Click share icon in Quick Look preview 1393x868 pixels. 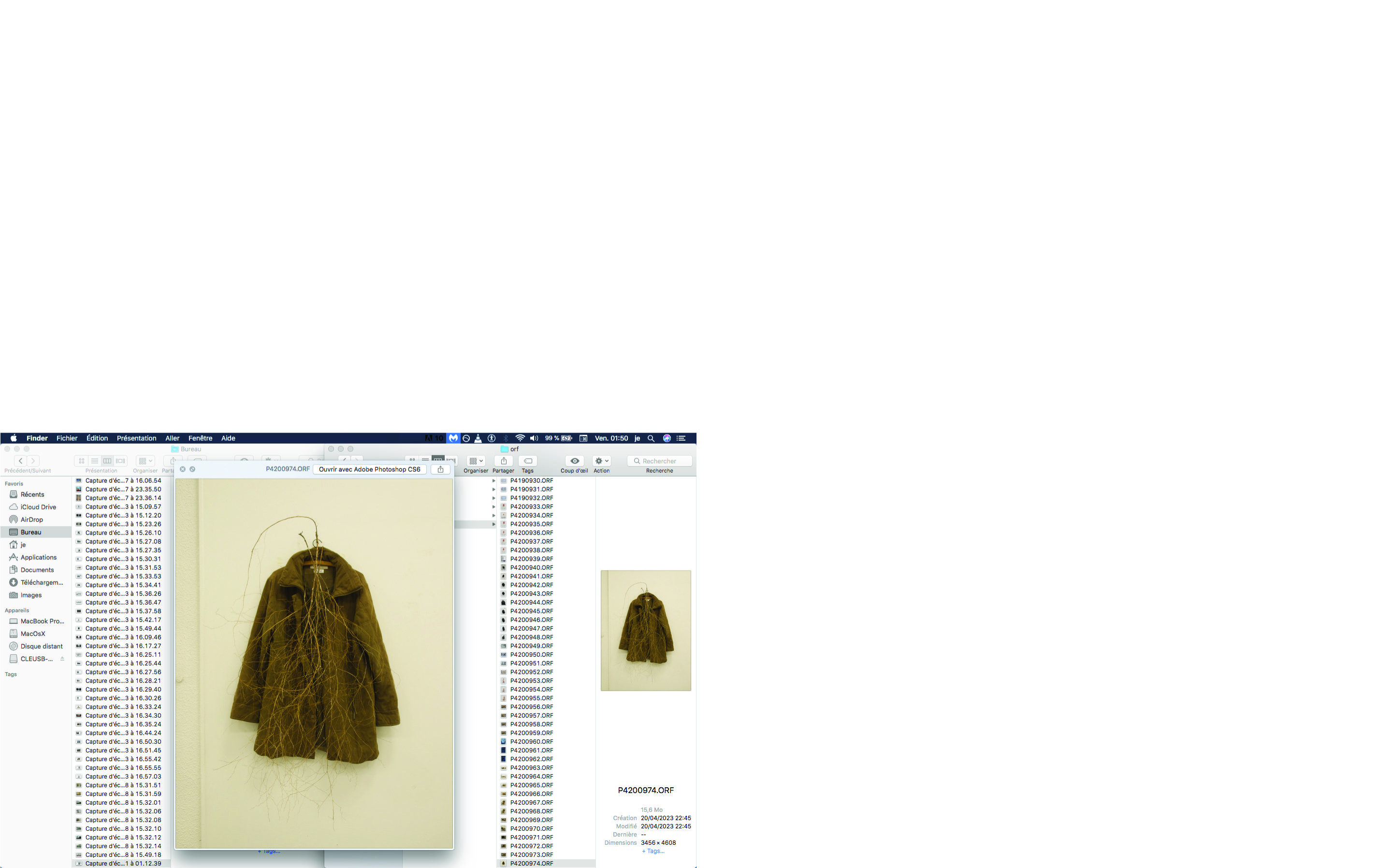coord(440,470)
